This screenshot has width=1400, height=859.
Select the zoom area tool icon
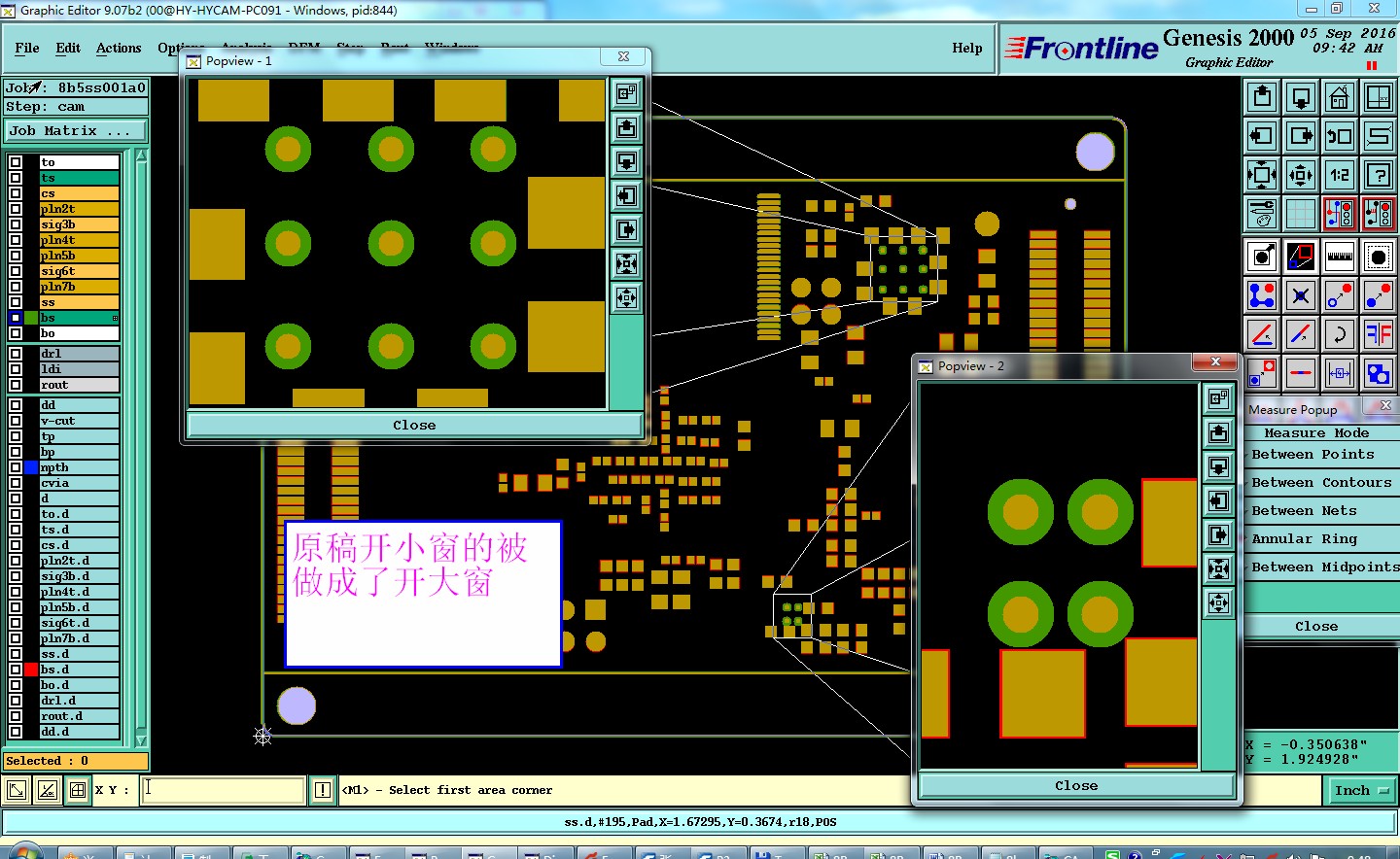tap(1301, 257)
